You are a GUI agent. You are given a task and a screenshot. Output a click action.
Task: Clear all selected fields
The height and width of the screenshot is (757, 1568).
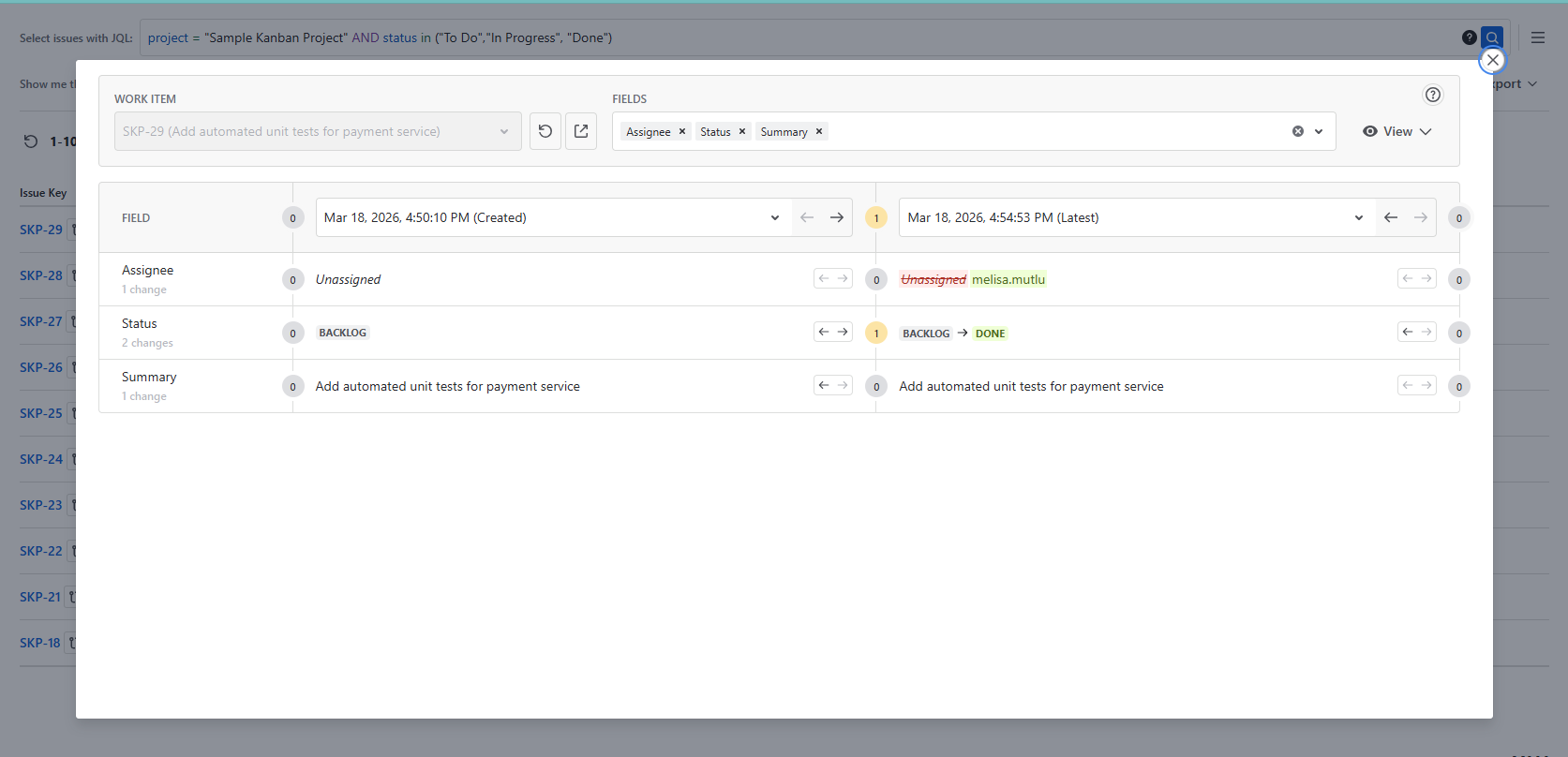tap(1298, 131)
